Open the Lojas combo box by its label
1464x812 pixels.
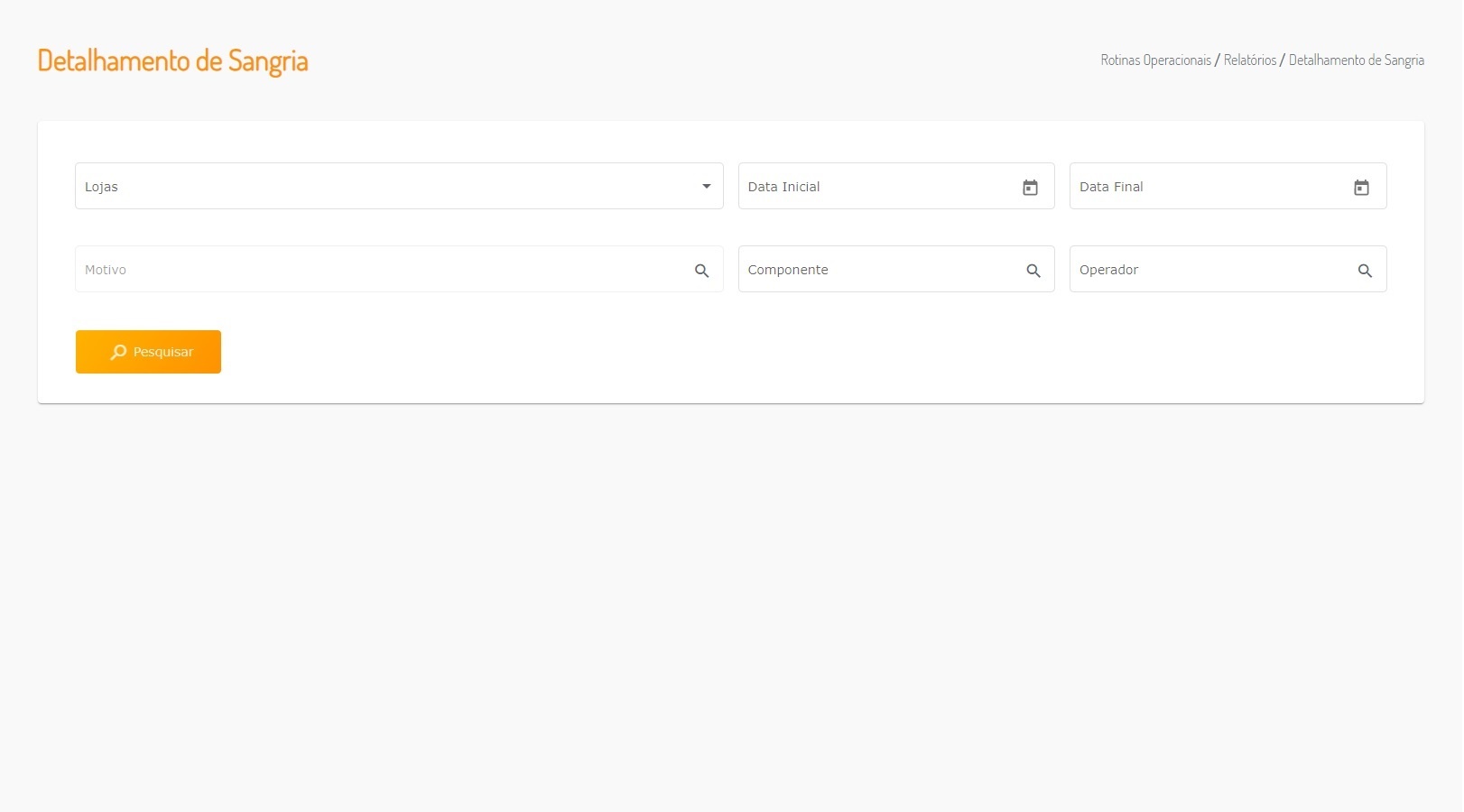pyautogui.click(x=101, y=187)
